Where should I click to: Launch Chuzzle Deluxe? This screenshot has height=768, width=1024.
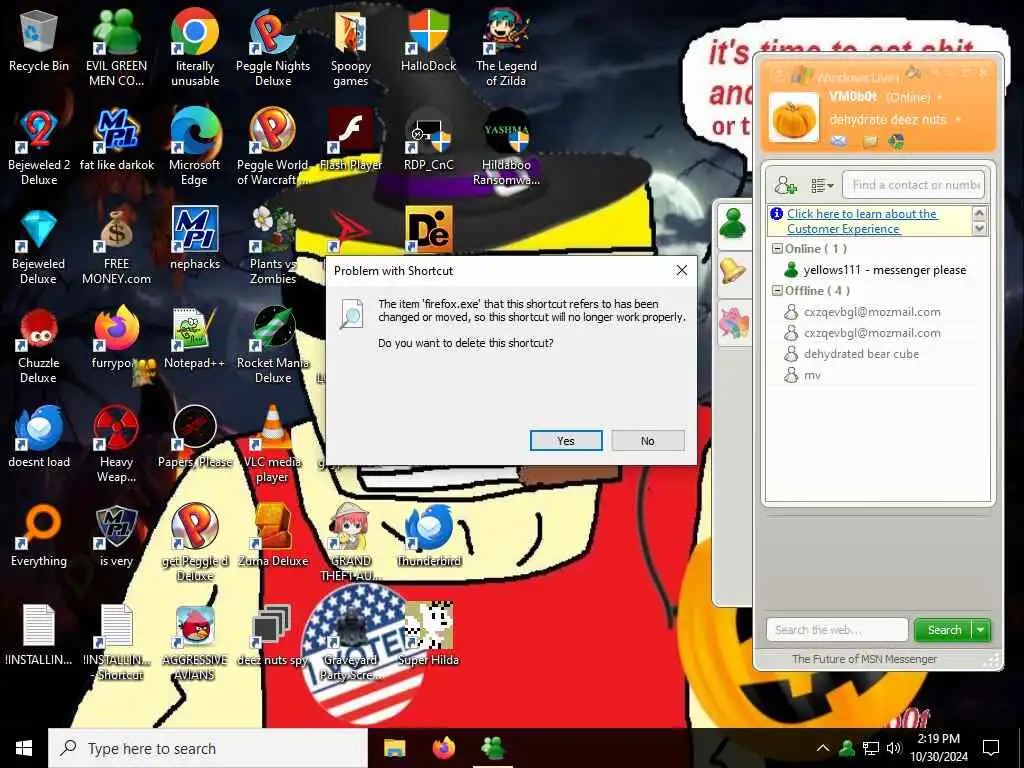pos(39,347)
